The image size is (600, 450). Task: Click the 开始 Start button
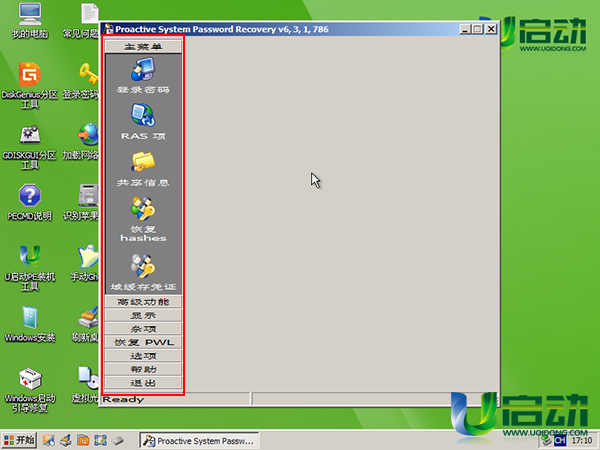[x=19, y=440]
